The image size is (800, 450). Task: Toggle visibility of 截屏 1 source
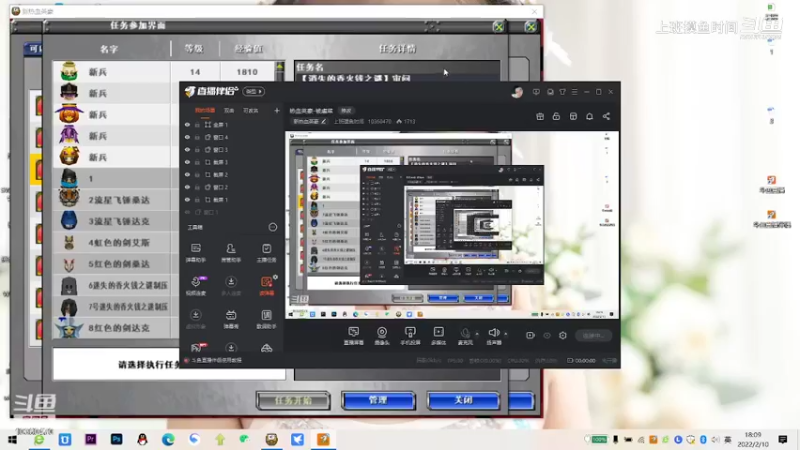[x=187, y=199]
